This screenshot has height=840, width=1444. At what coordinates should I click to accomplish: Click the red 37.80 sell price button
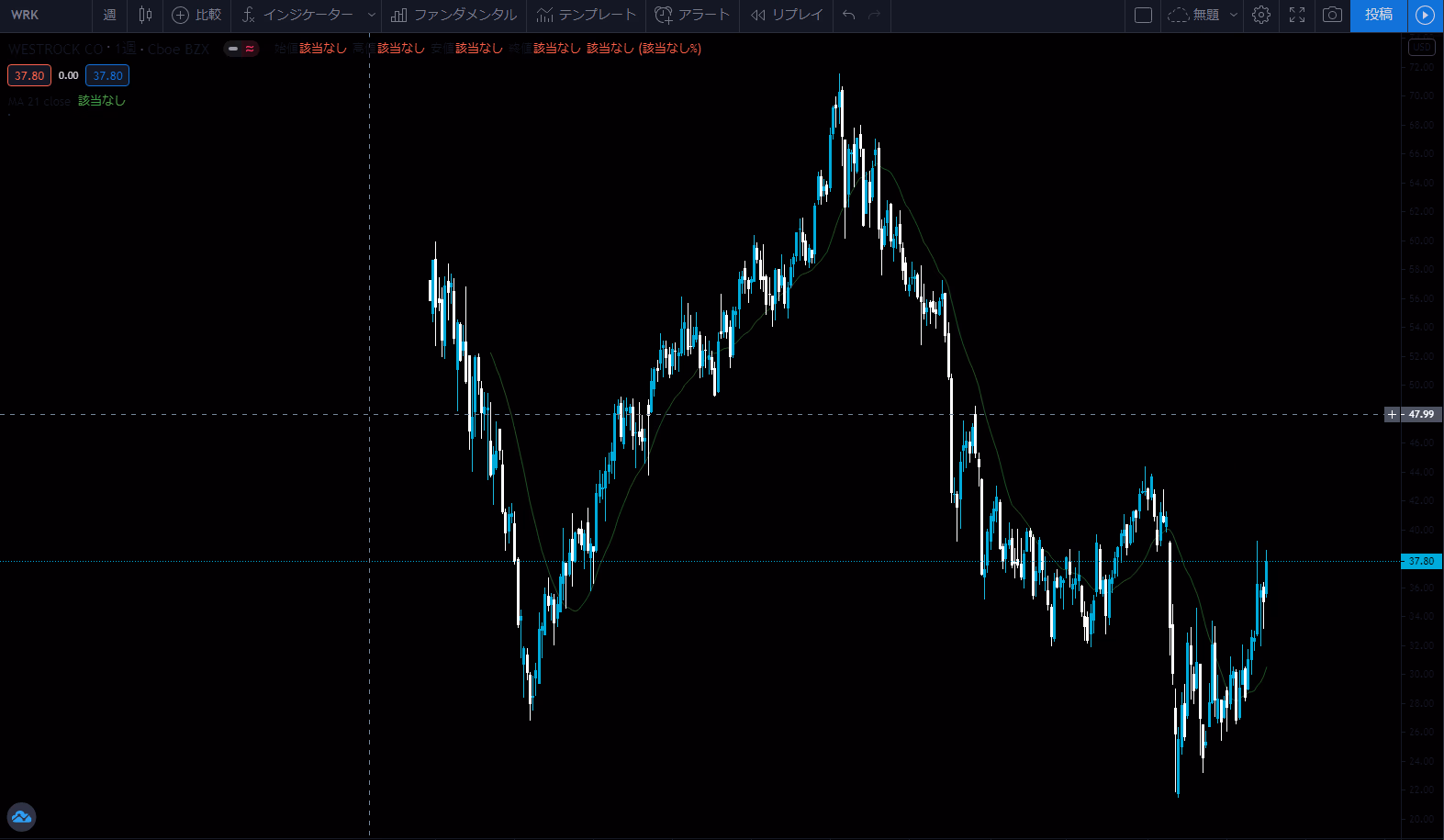pyautogui.click(x=29, y=75)
